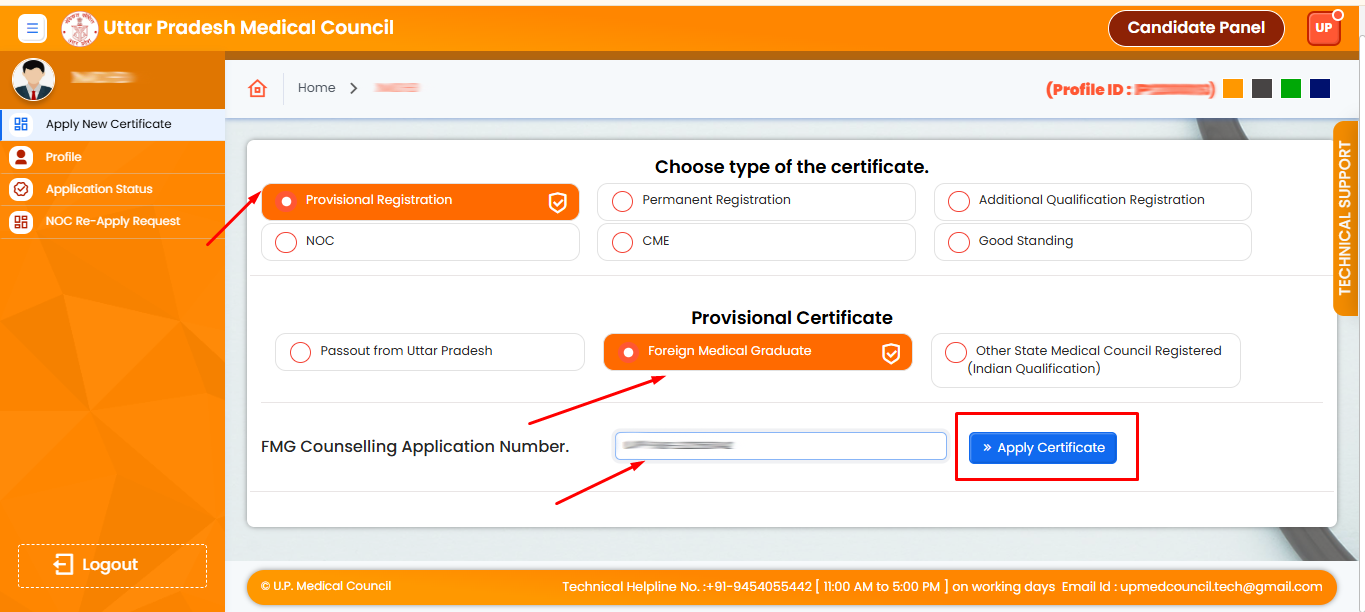Click the Application Status sidebar icon

[20, 189]
